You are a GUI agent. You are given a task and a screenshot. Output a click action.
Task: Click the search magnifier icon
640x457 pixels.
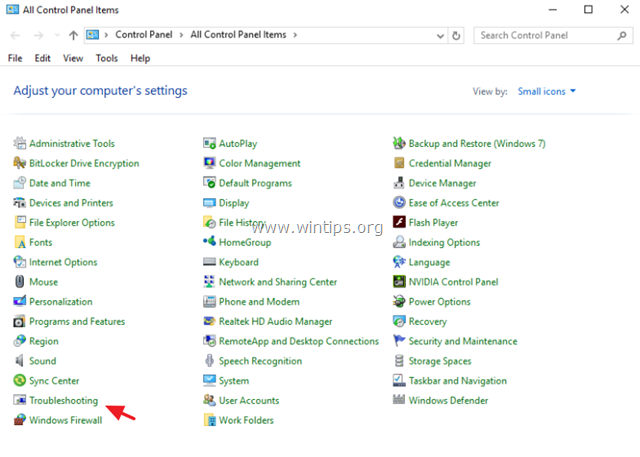[622, 35]
